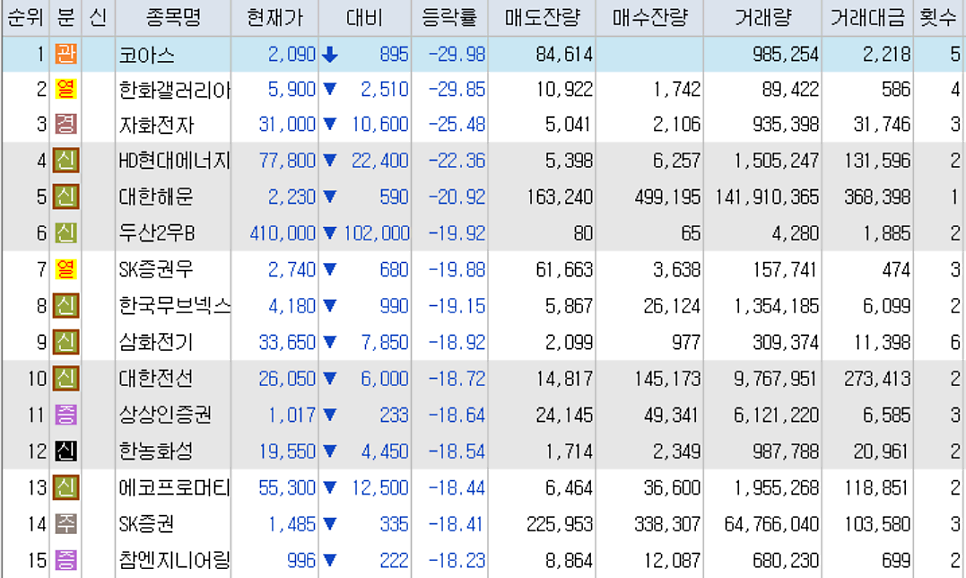The height and width of the screenshot is (578, 966).
Task: Select stock name SK증권 in row 14
Action: click(x=147, y=524)
